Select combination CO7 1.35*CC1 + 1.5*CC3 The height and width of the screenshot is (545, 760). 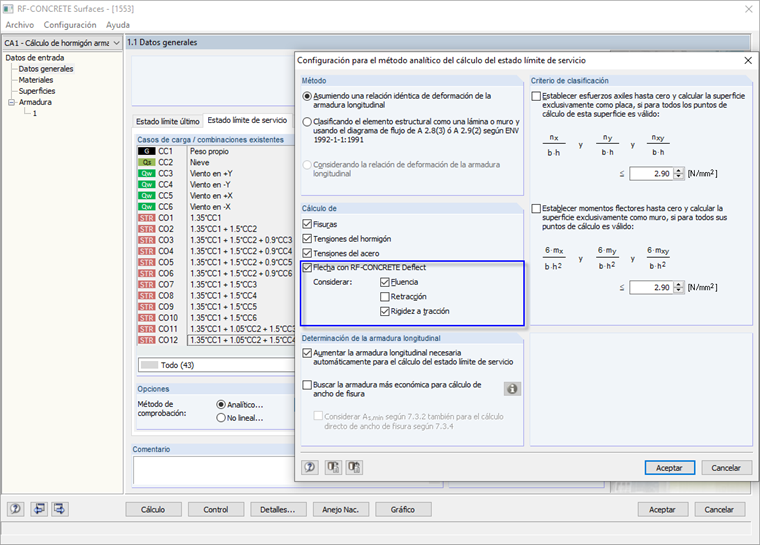click(x=216, y=285)
